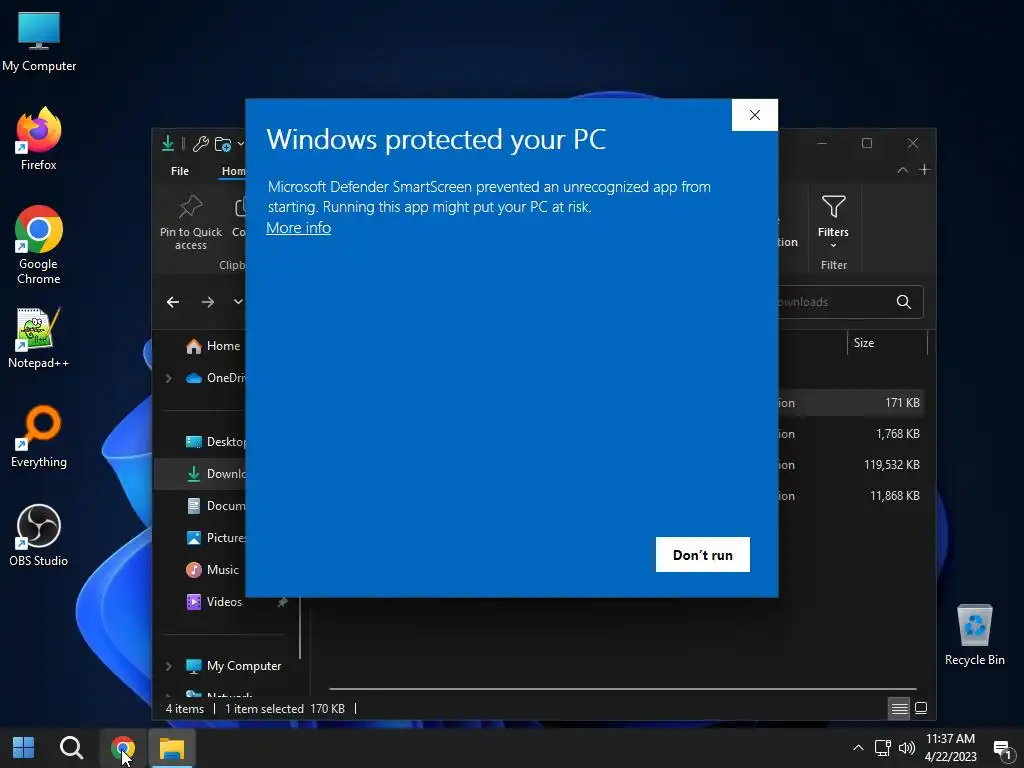1024x768 pixels.
Task: Expand OneDrive tree node arrow
Action: (168, 378)
